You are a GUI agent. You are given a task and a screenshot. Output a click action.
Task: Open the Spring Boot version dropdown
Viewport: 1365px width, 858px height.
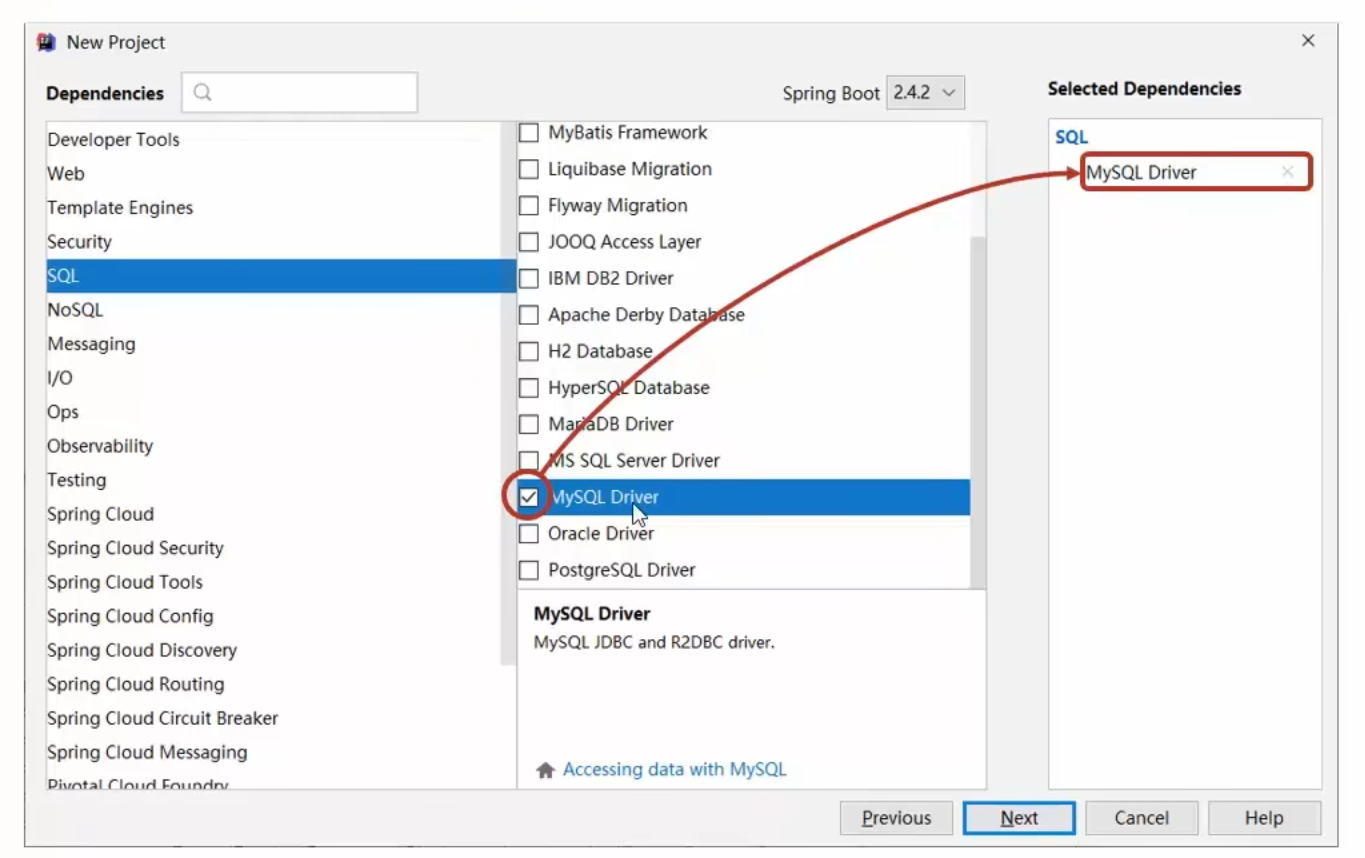926,93
